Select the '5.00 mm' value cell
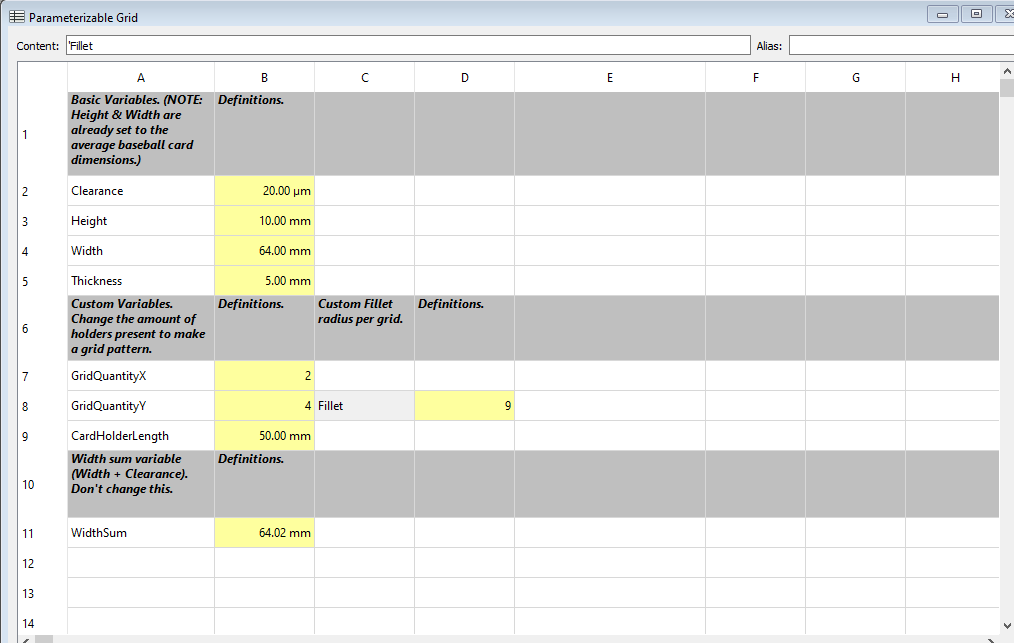The image size is (1014, 643). (x=264, y=281)
